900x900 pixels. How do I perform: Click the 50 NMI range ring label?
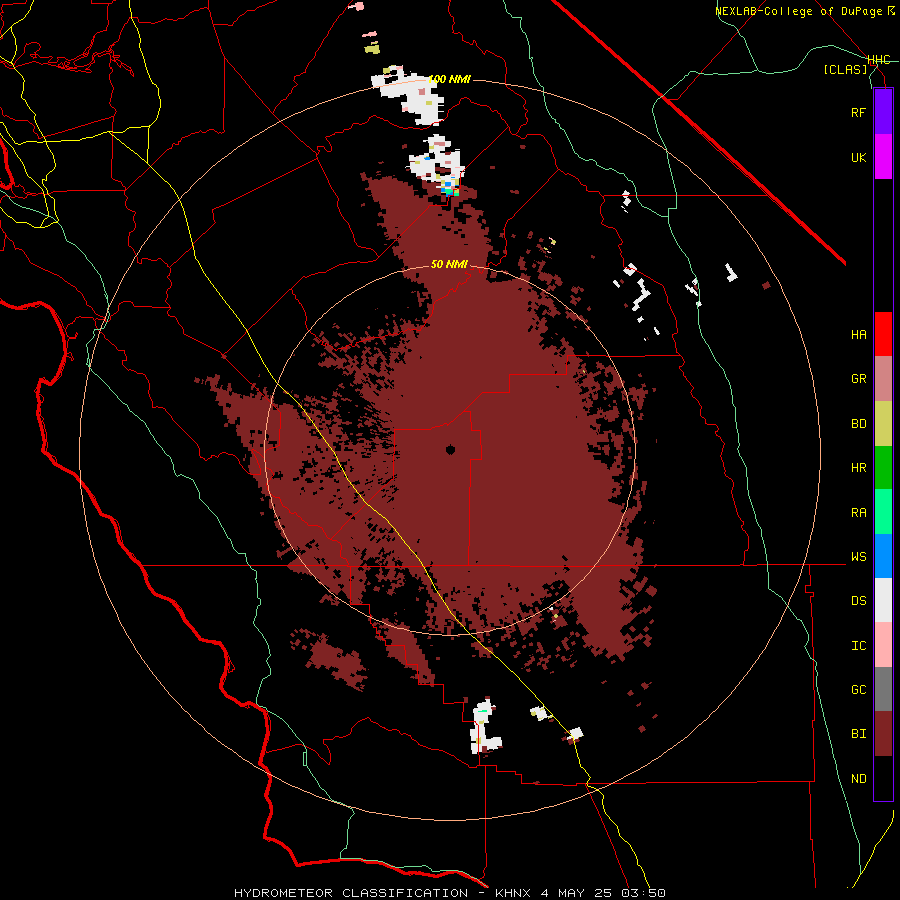[449, 265]
